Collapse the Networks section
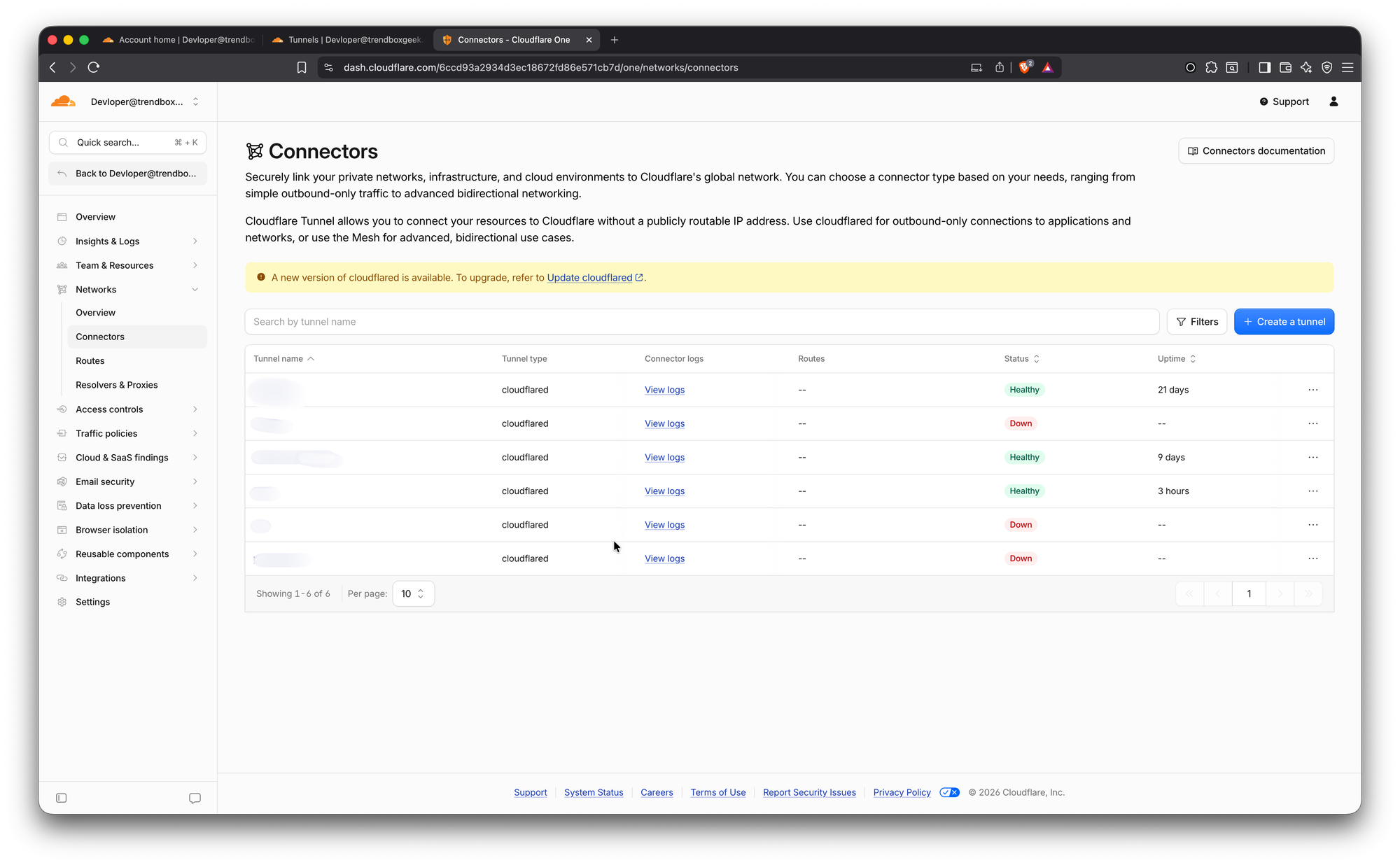The height and width of the screenshot is (865, 1400). click(128, 289)
